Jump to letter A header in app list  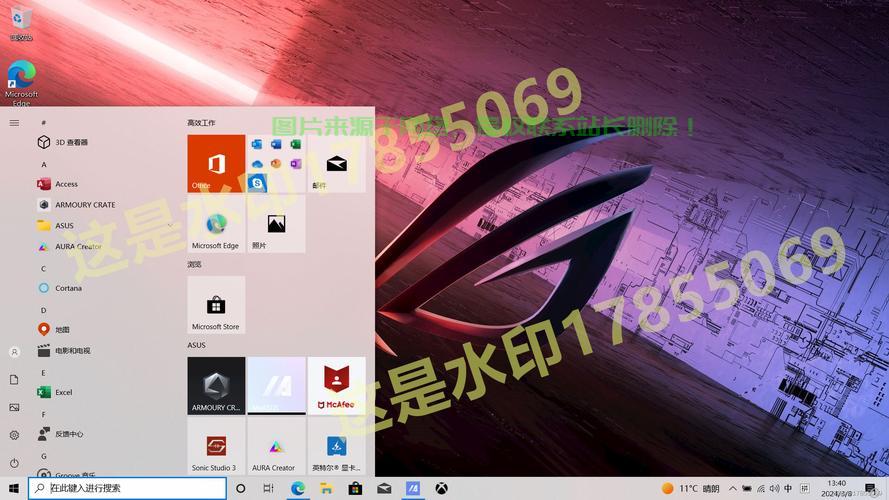44,164
